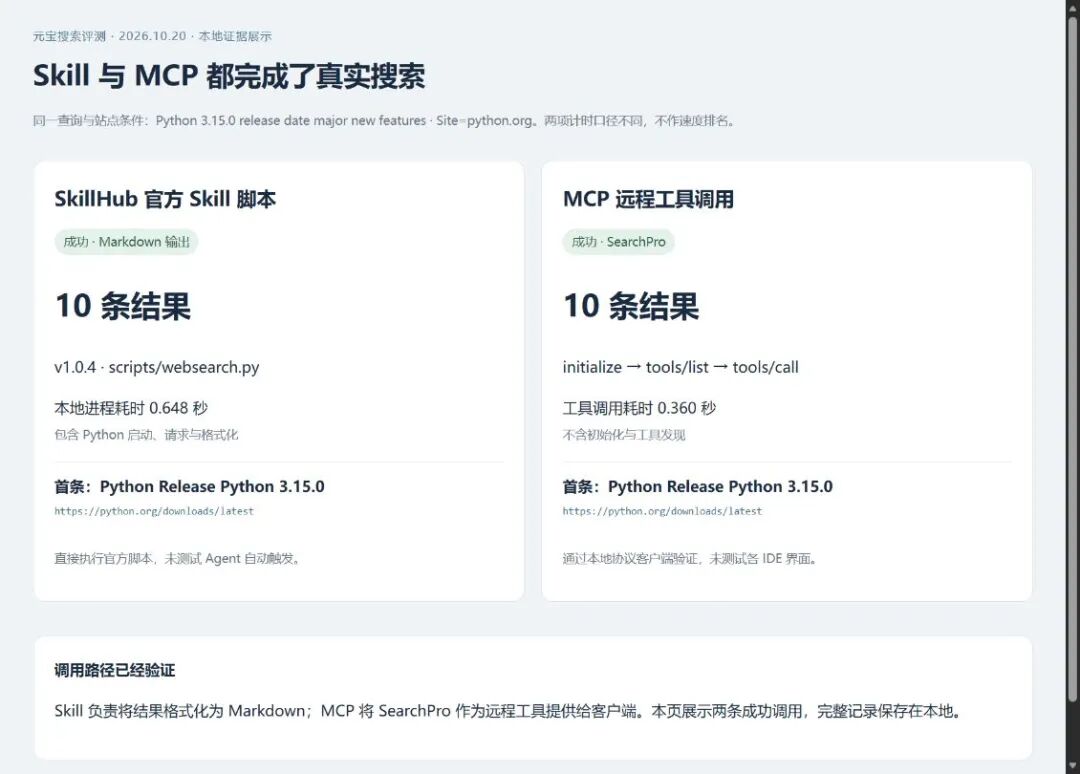Click '10 条结果' in the SkillHub card

123,306
